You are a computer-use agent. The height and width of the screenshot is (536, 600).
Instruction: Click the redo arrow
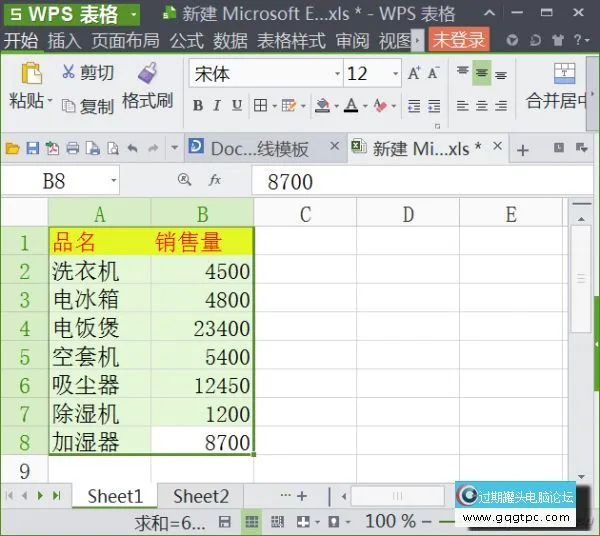point(153,148)
